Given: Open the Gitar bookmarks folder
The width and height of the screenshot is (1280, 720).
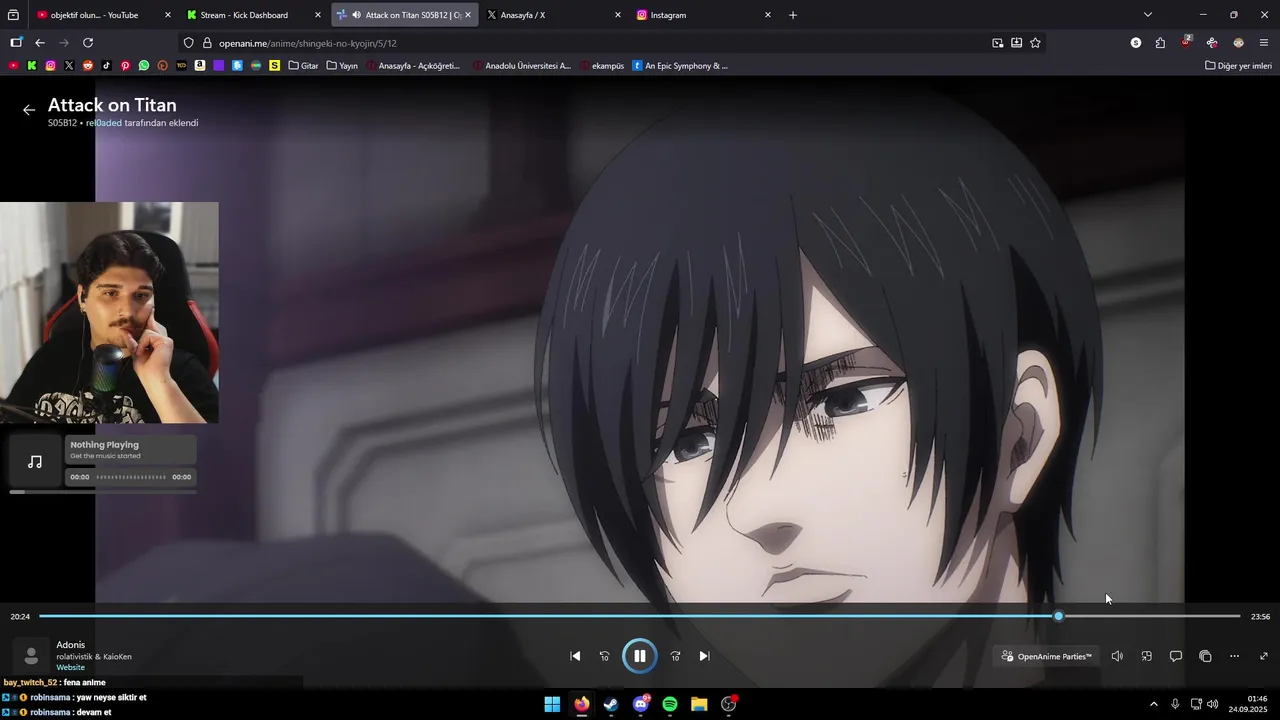Looking at the screenshot, I should [x=303, y=66].
